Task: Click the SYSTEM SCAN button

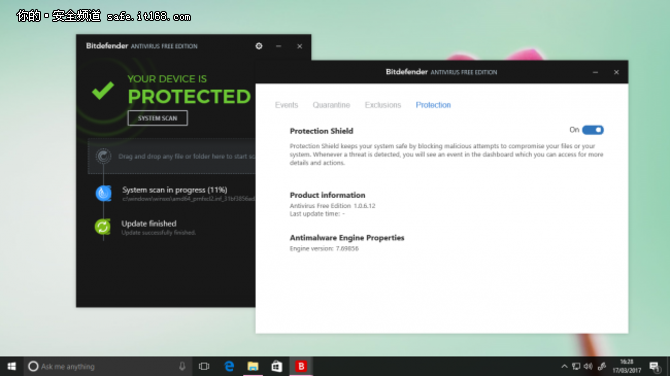Action: (157, 118)
